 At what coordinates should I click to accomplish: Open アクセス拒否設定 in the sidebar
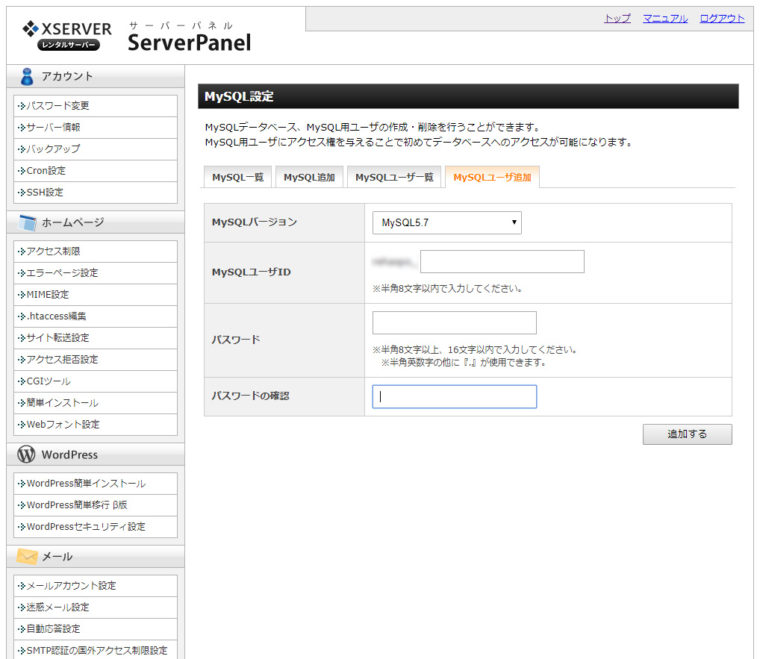(x=95, y=360)
